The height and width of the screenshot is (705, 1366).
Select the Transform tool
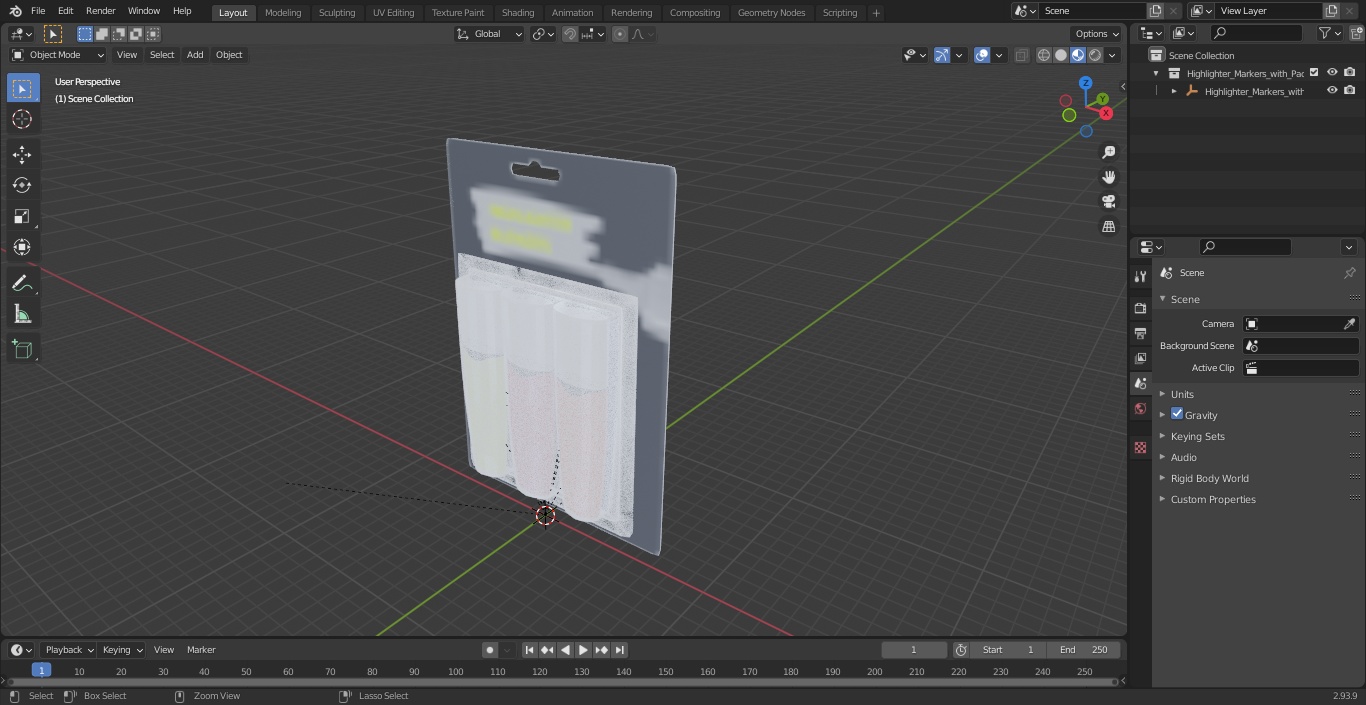[22, 247]
